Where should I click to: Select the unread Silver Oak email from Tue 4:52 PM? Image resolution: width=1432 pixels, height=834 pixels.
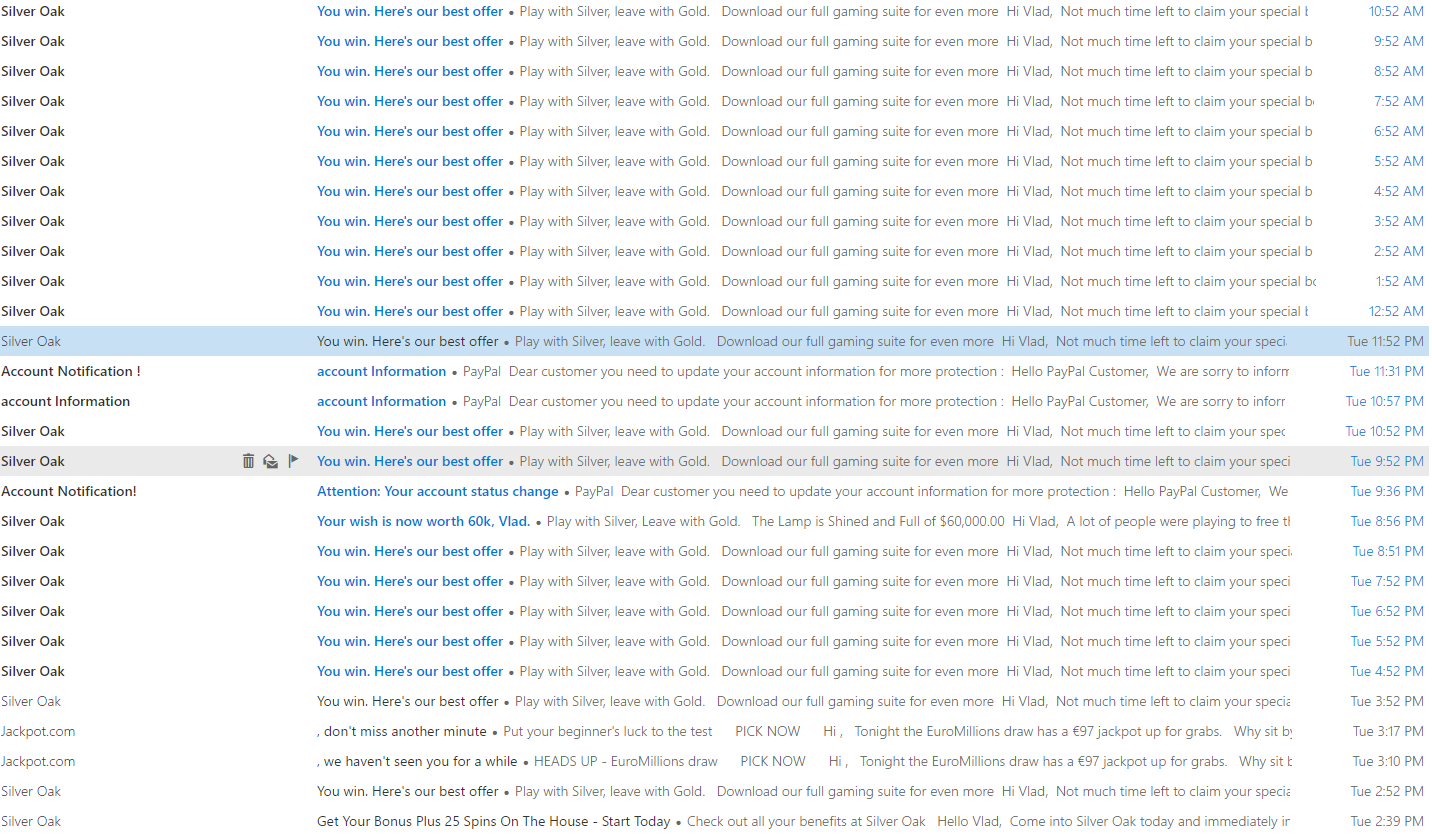(x=716, y=671)
